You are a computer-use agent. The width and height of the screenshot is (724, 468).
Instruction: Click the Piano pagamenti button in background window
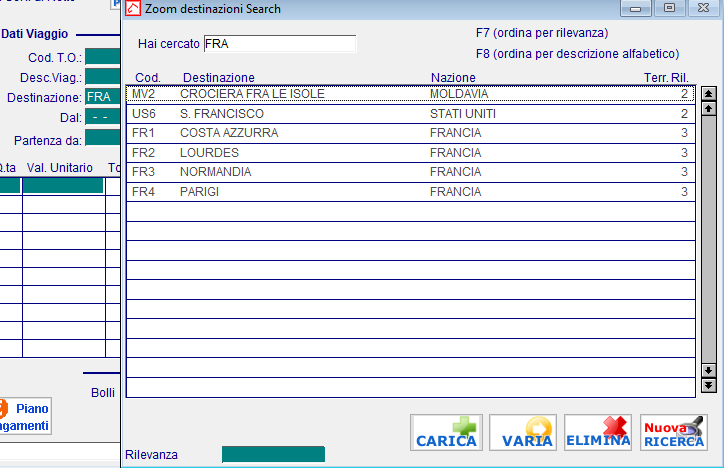24,416
